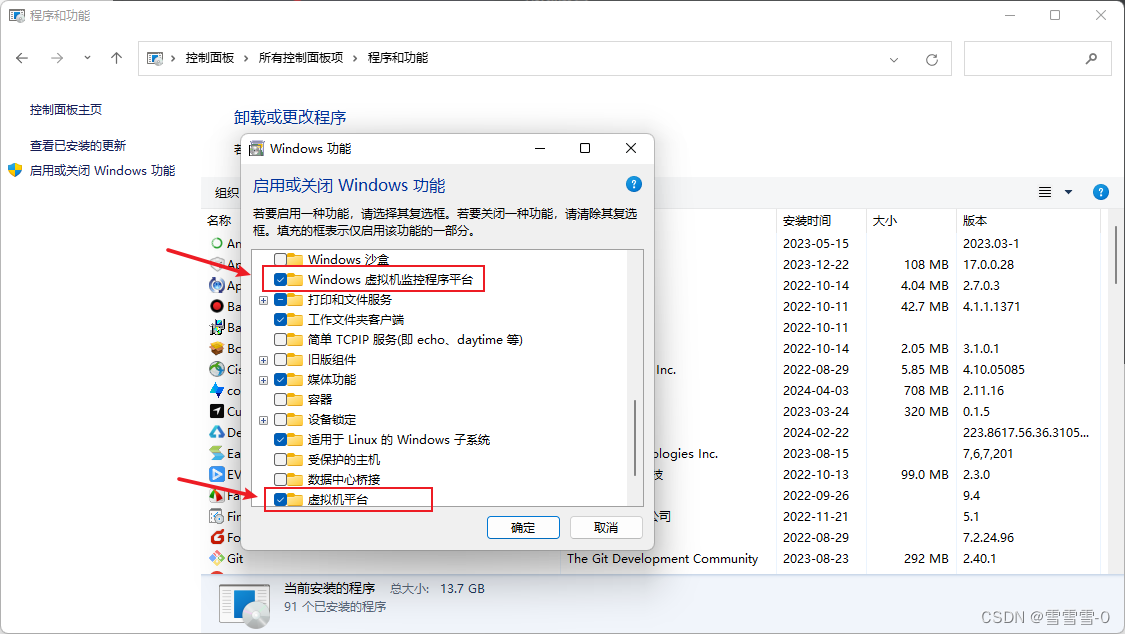
Task: Expand the 媒体功能 tree node
Action: (263, 380)
